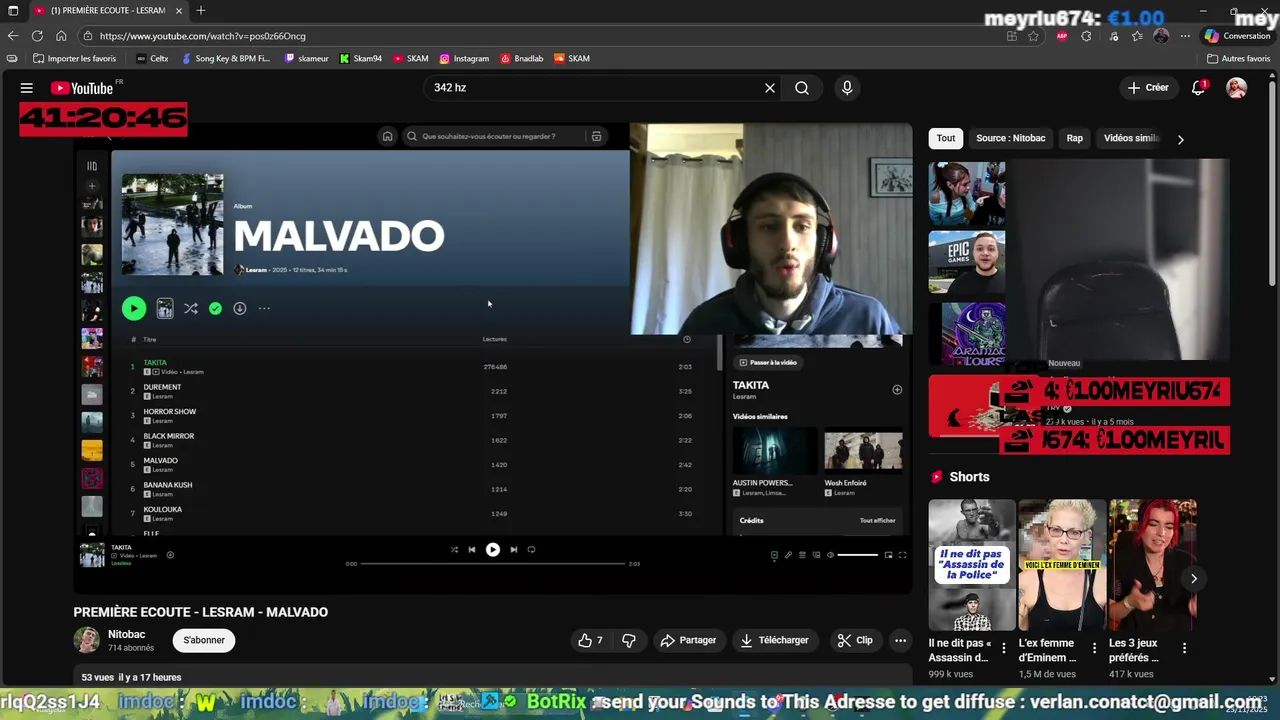Open the AdBlock Plus extension
The height and width of the screenshot is (720, 1280).
pos(1062,36)
